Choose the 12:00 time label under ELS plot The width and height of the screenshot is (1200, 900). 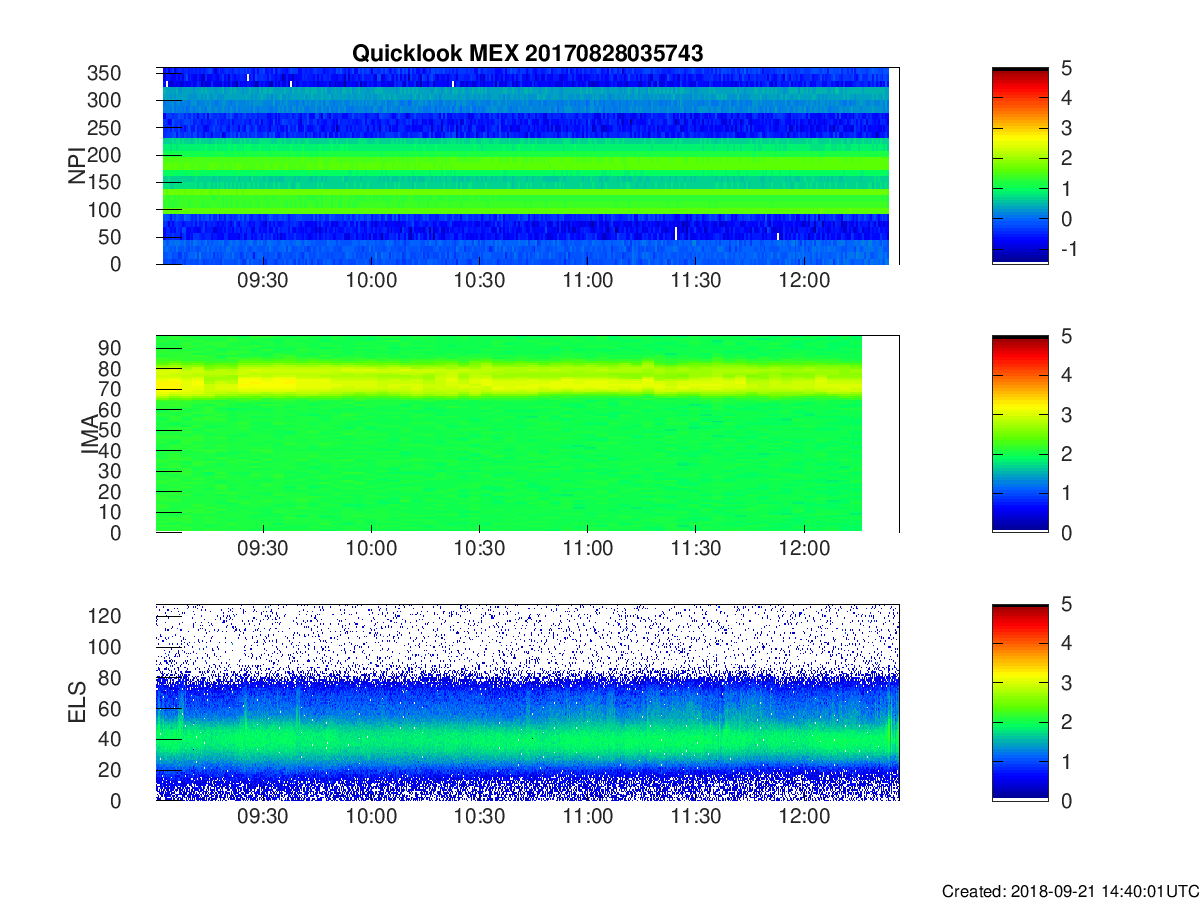click(x=804, y=817)
